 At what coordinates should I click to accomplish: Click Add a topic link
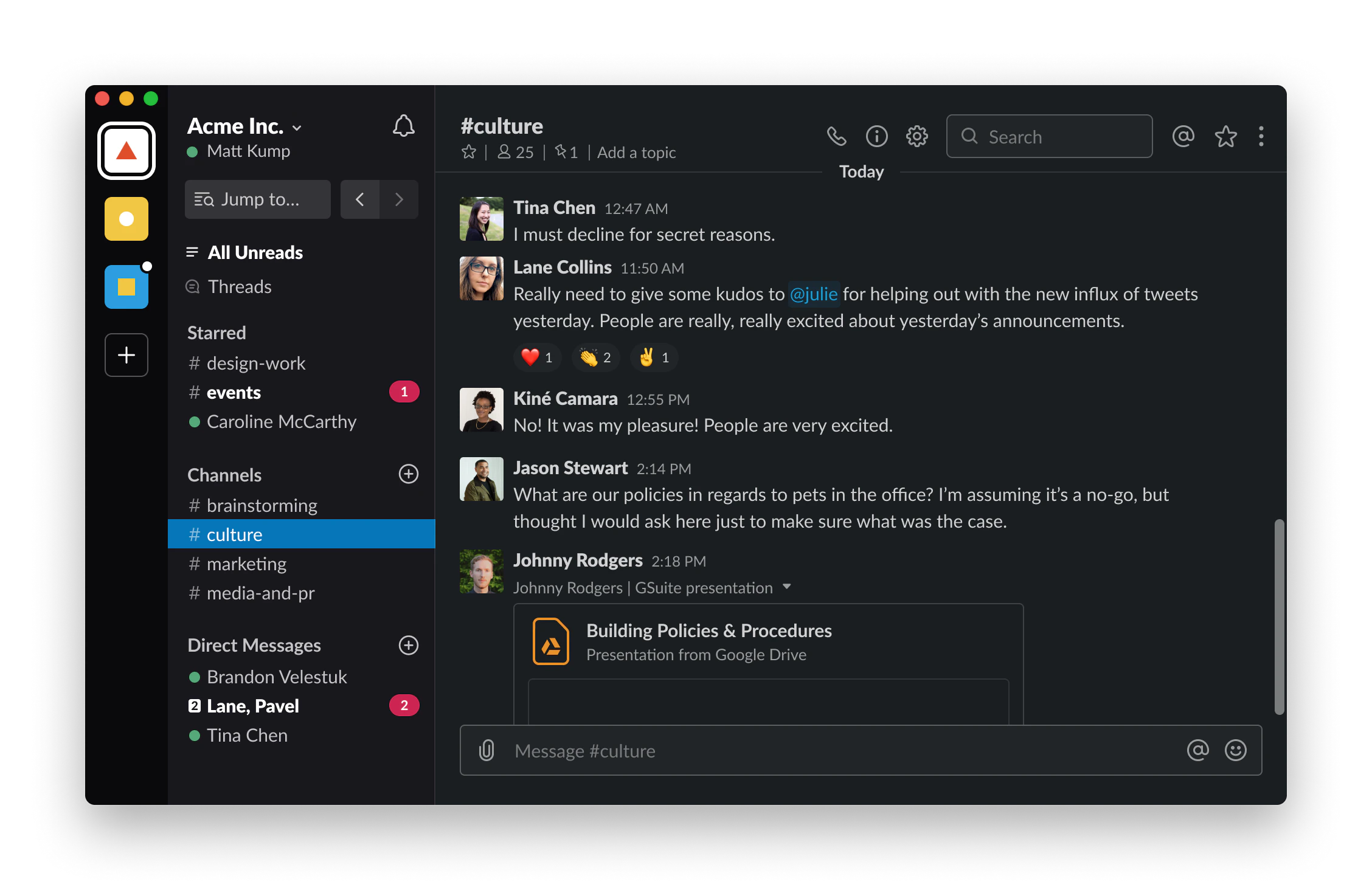[636, 153]
